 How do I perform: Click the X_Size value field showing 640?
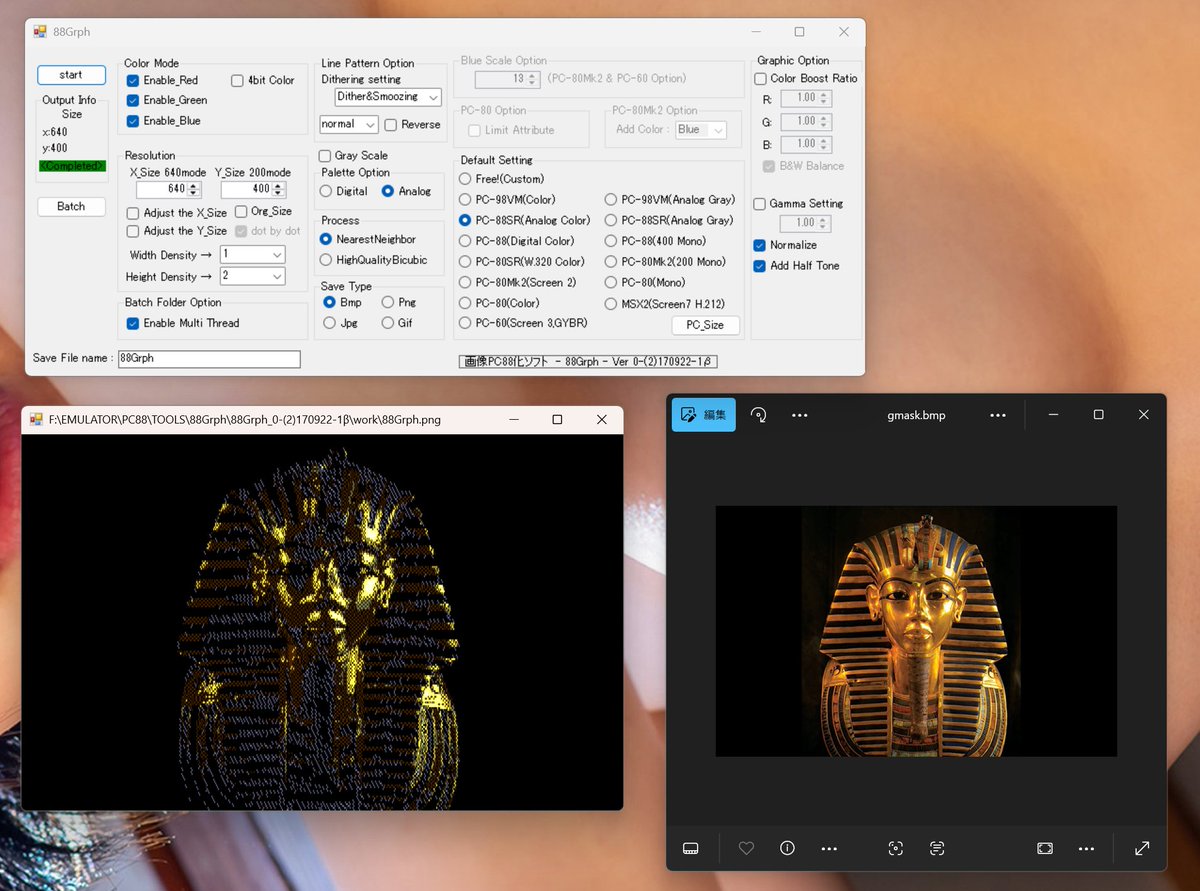(161, 189)
